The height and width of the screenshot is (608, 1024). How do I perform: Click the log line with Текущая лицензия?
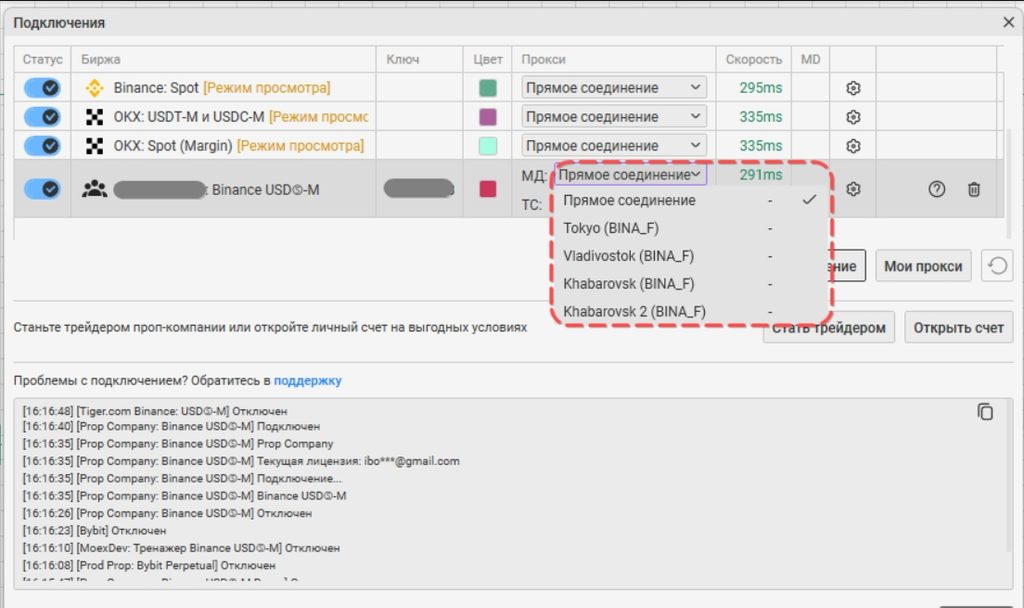(241, 461)
